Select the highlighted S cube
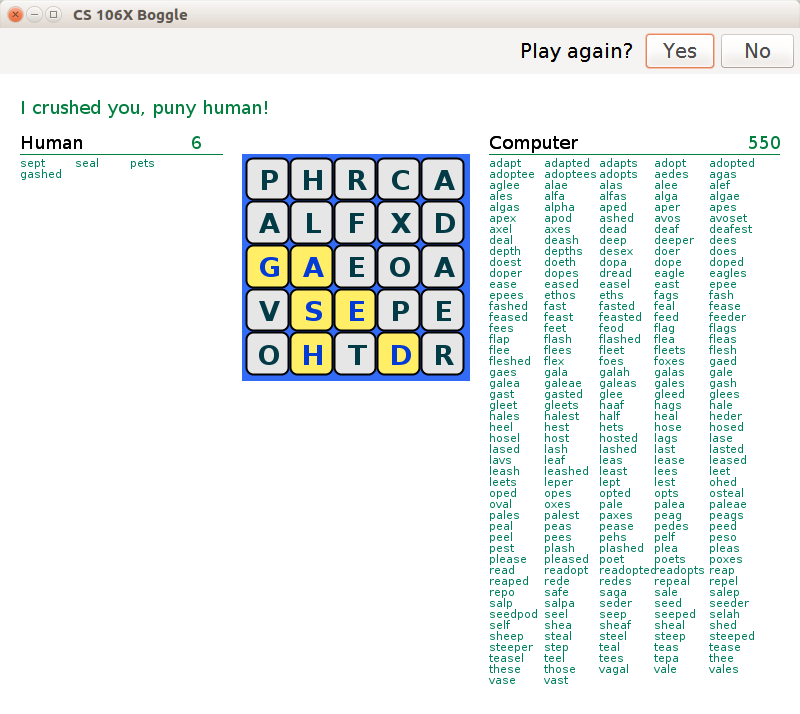Image resolution: width=800 pixels, height=714 pixels. 313,311
